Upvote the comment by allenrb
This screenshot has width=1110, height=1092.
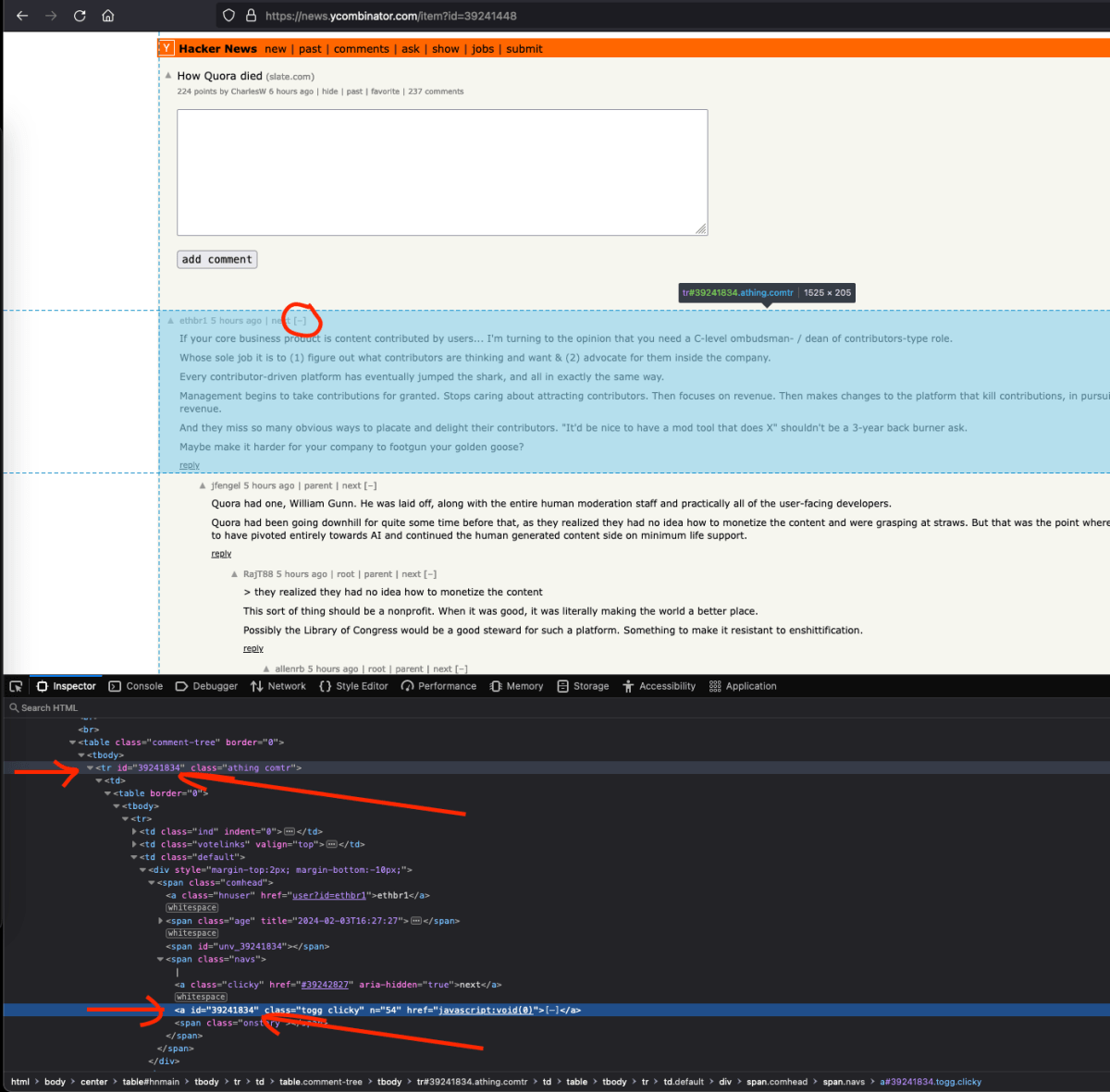(266, 669)
